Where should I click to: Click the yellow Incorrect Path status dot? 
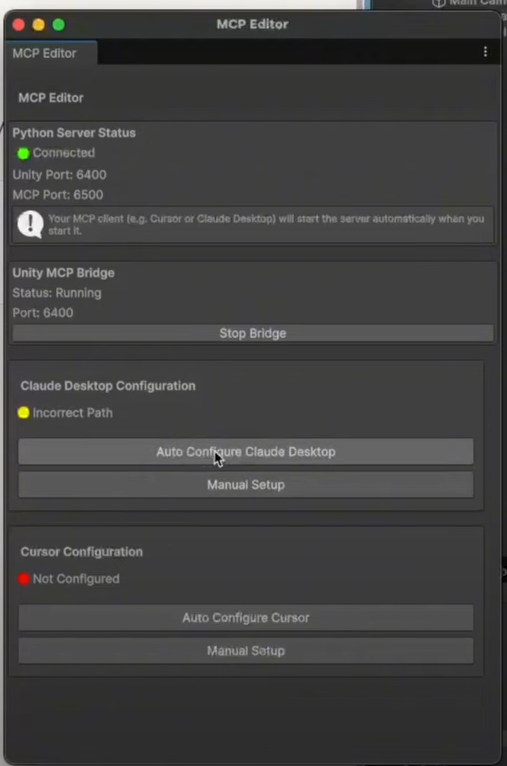[x=23, y=413]
